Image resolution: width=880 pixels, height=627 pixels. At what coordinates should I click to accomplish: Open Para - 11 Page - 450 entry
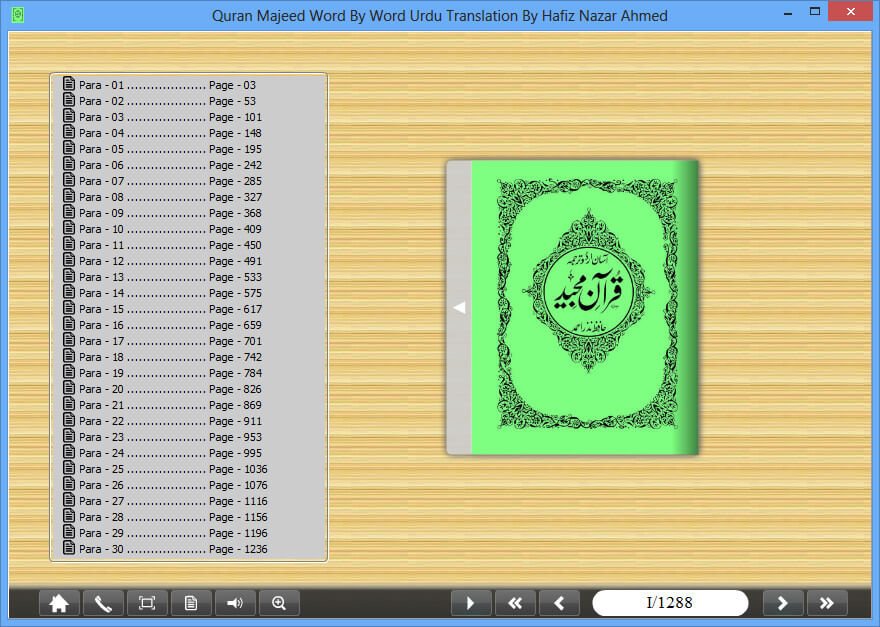(x=162, y=245)
